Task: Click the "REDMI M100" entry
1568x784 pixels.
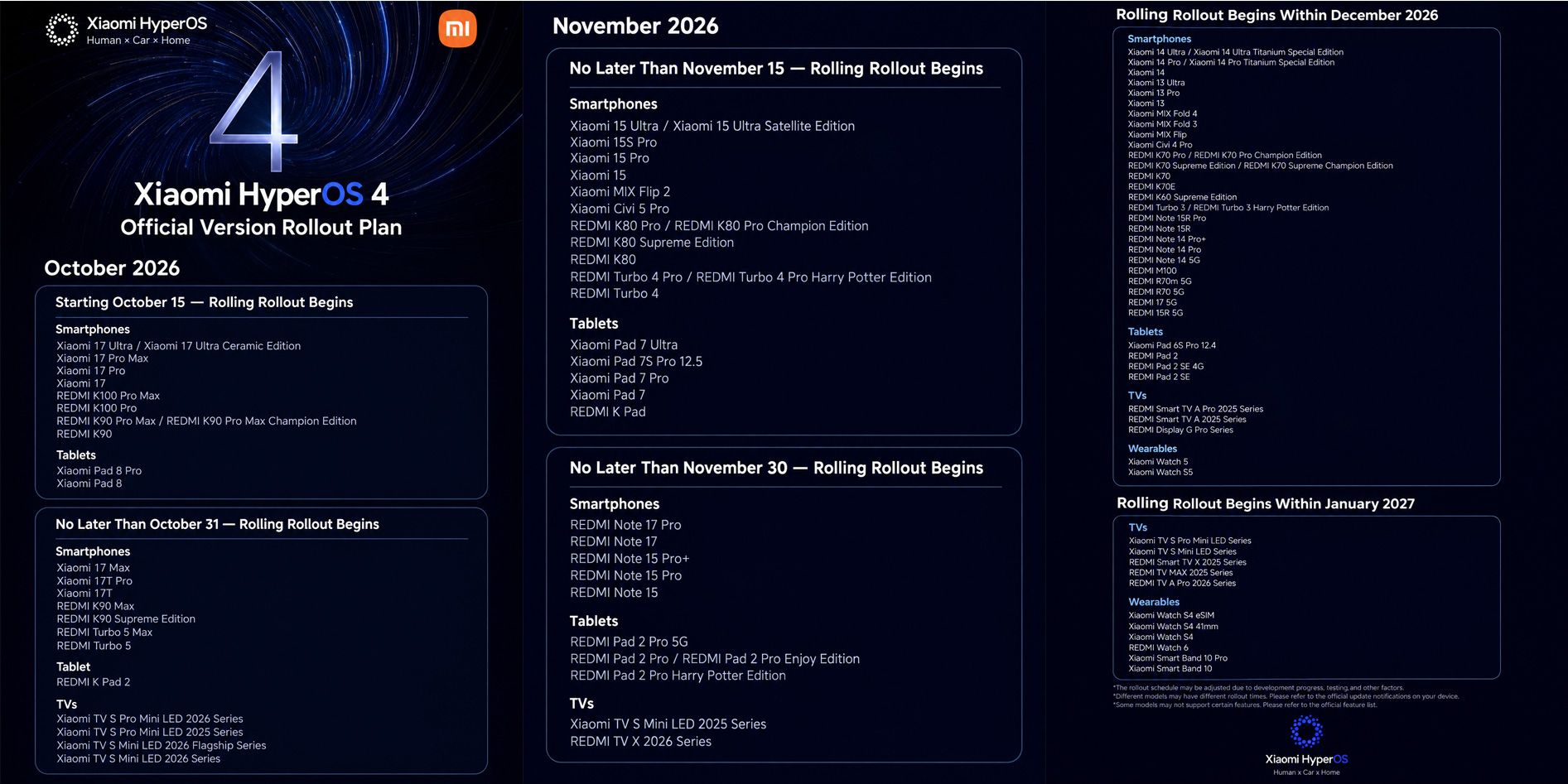Action: pyautogui.click(x=1152, y=271)
